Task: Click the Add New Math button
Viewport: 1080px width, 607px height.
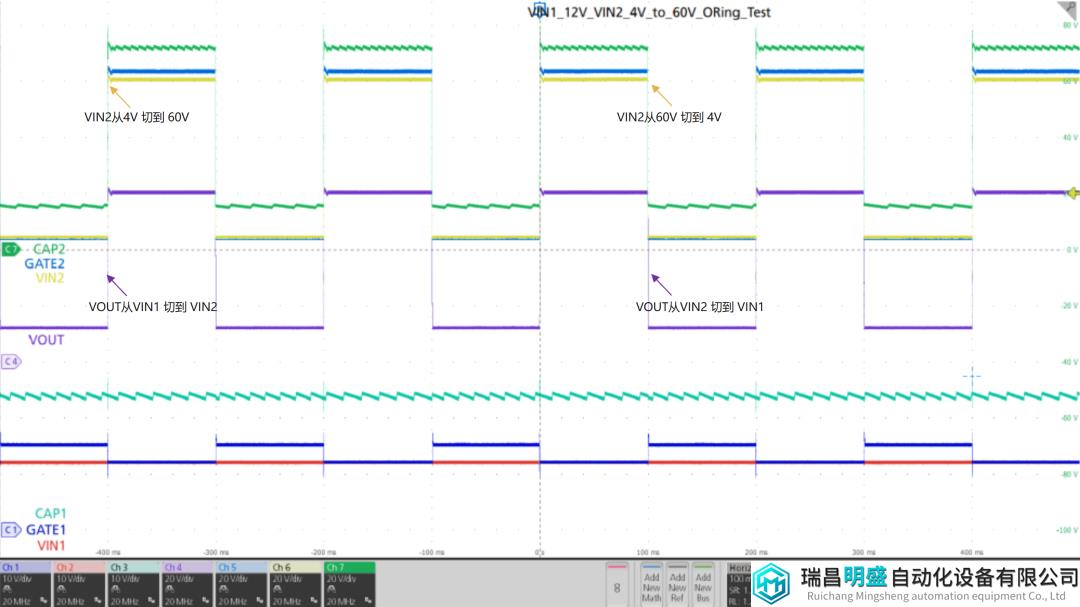Action: tap(652, 583)
